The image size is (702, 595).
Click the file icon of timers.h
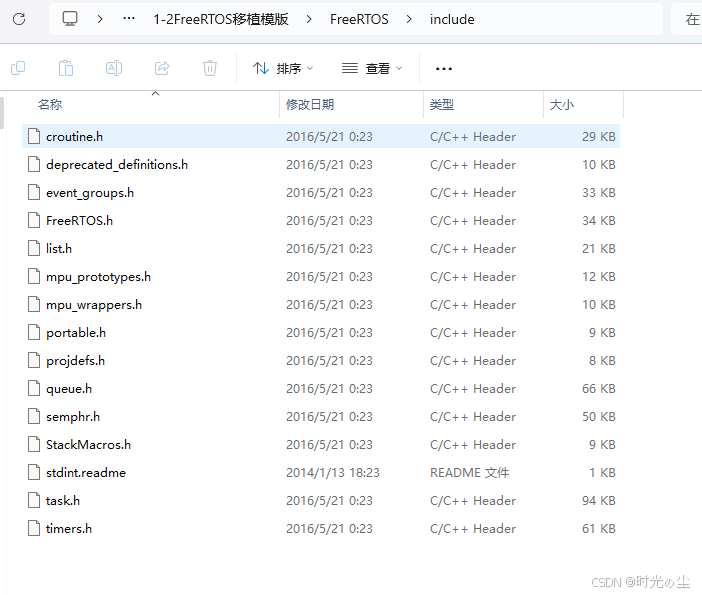coord(34,528)
